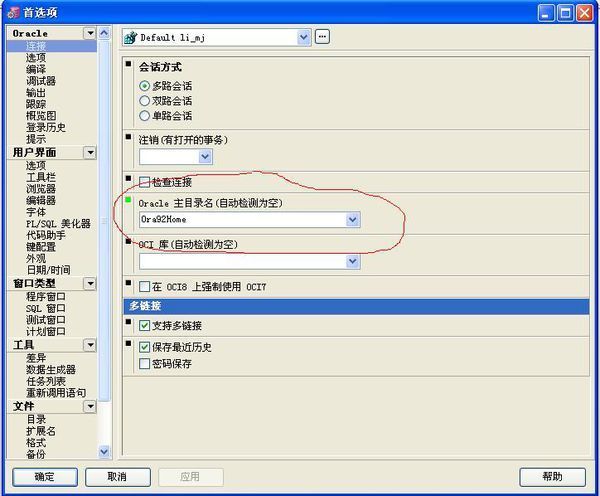Select 日期/时间 item
Screen dimensions: 600x496
[x=48, y=270]
